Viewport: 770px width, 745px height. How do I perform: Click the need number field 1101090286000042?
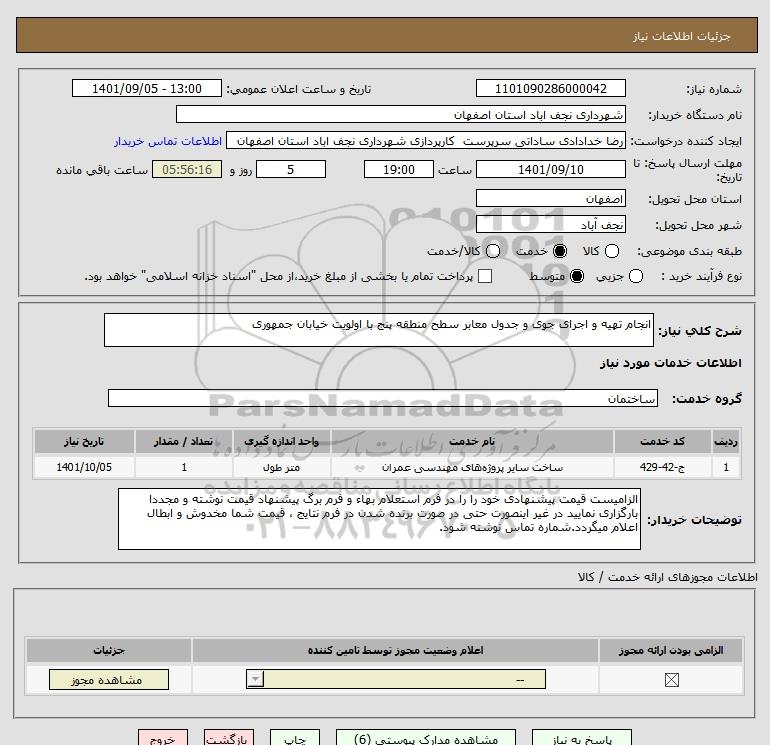[550, 88]
